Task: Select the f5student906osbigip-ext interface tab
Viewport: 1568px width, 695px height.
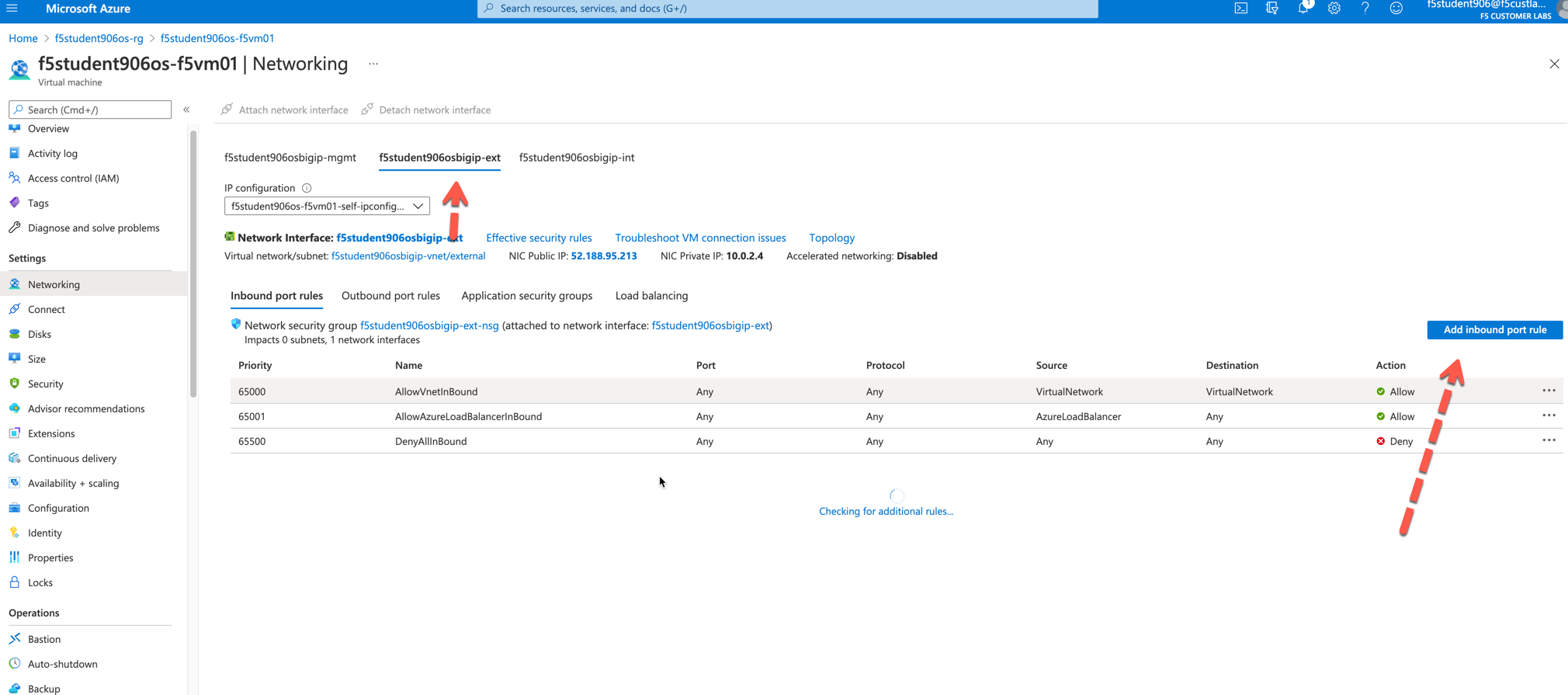Action: coord(439,158)
